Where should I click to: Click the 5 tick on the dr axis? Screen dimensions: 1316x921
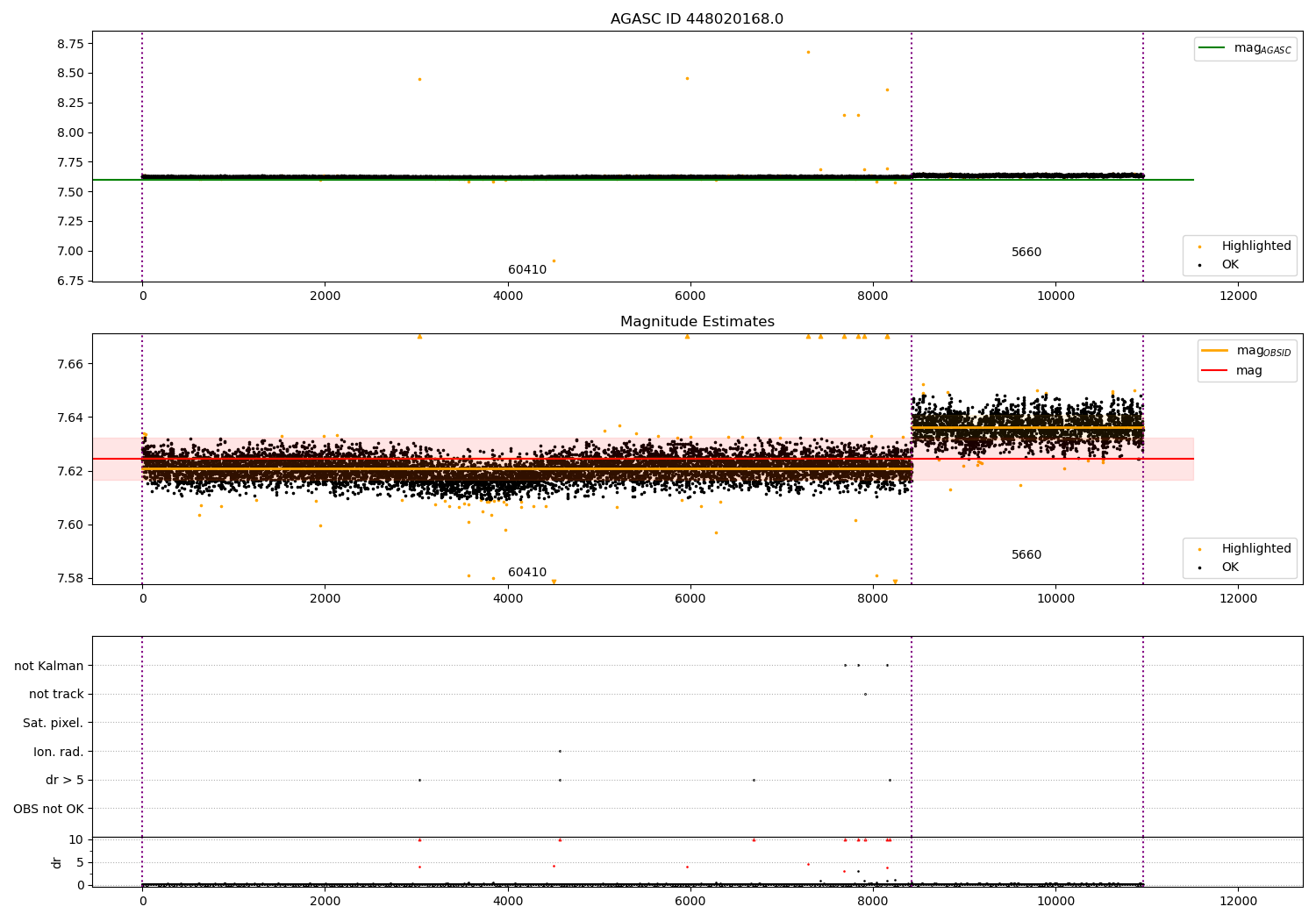tap(80, 862)
